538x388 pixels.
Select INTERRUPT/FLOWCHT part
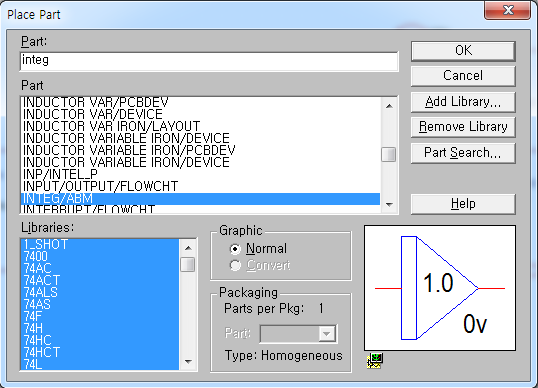(x=200, y=209)
